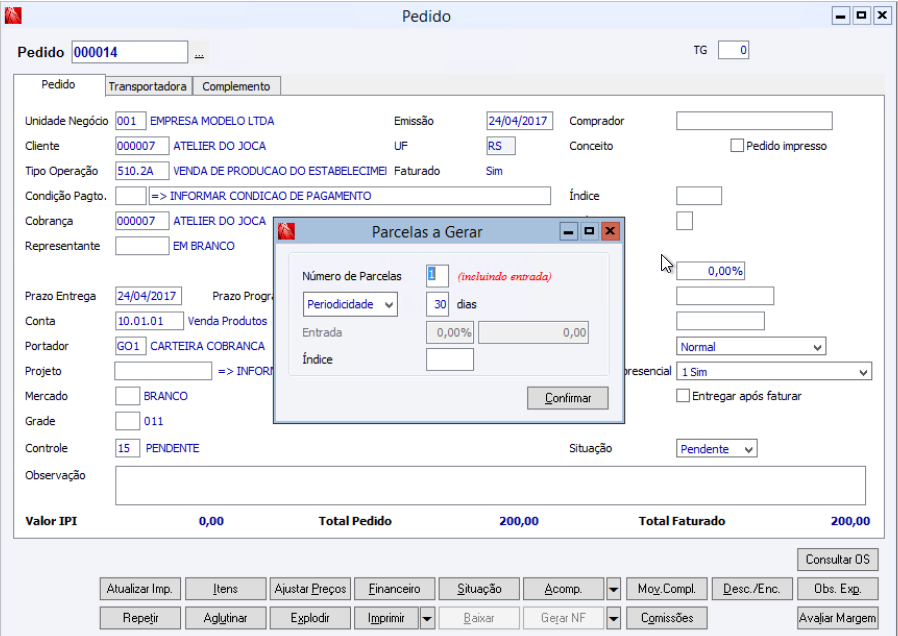Screen dimensions: 898x636
Task: Switch to the Complemento tab
Action: tap(236, 86)
